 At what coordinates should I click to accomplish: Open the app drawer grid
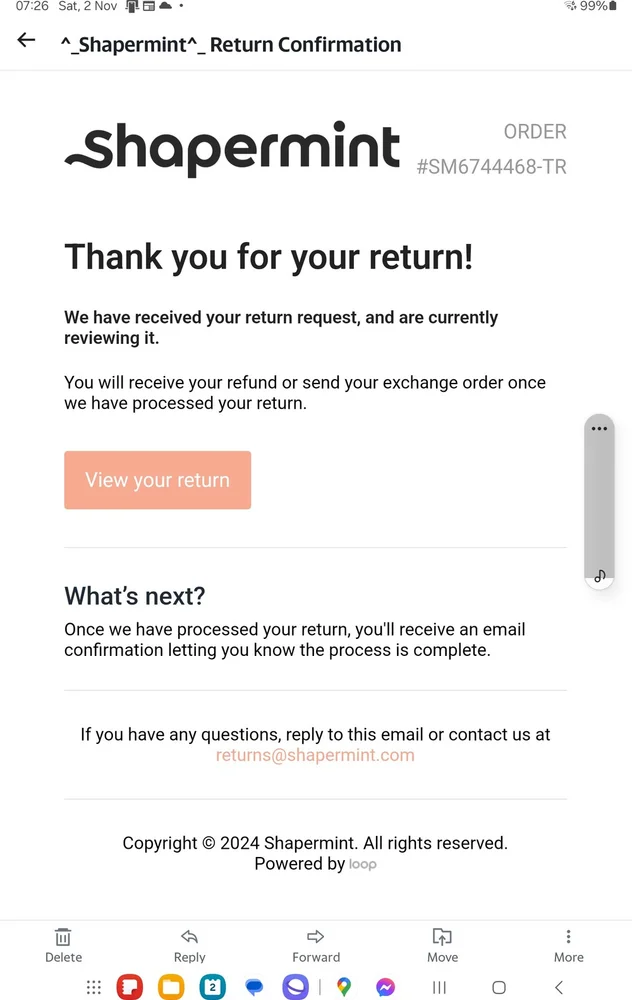[x=94, y=987]
